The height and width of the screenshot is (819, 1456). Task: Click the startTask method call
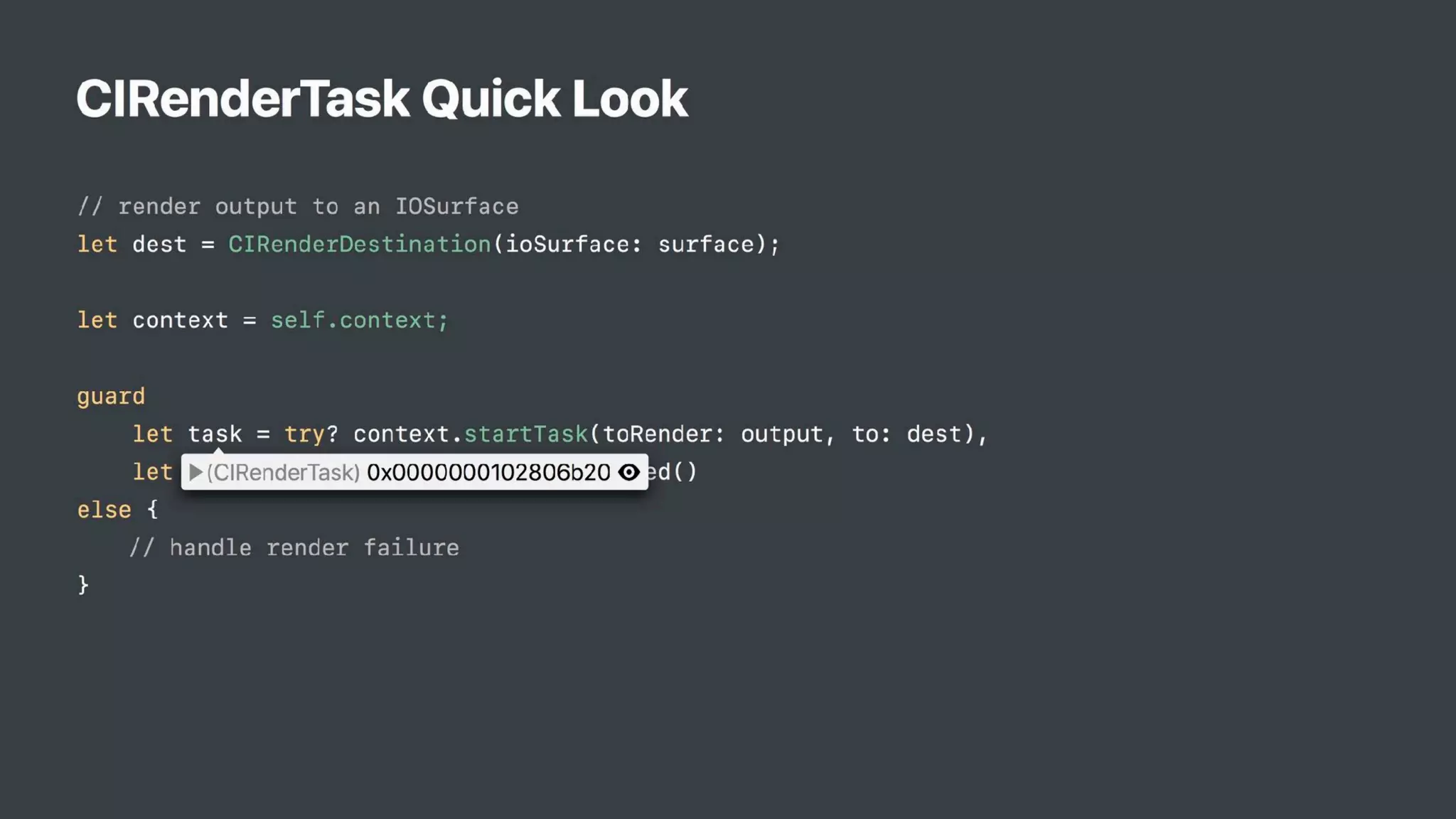click(526, 434)
